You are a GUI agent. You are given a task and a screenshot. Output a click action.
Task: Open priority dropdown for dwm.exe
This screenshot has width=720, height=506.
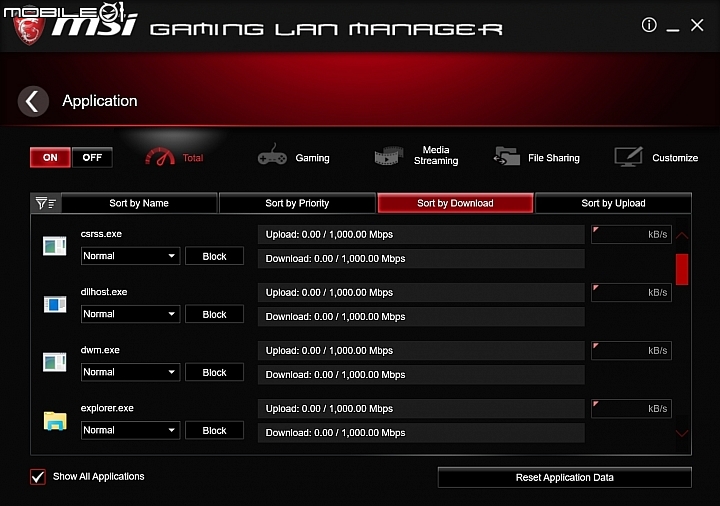pyautogui.click(x=130, y=372)
